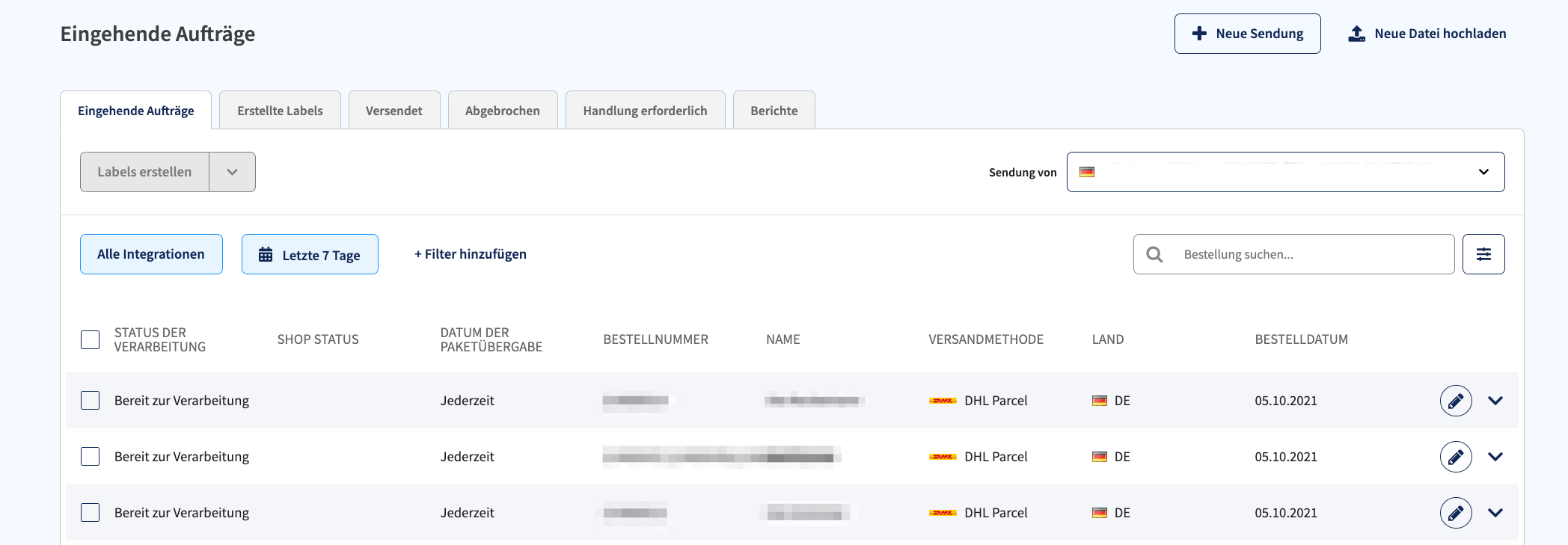Click the Eingehende Aufträge page heading

pos(158,34)
